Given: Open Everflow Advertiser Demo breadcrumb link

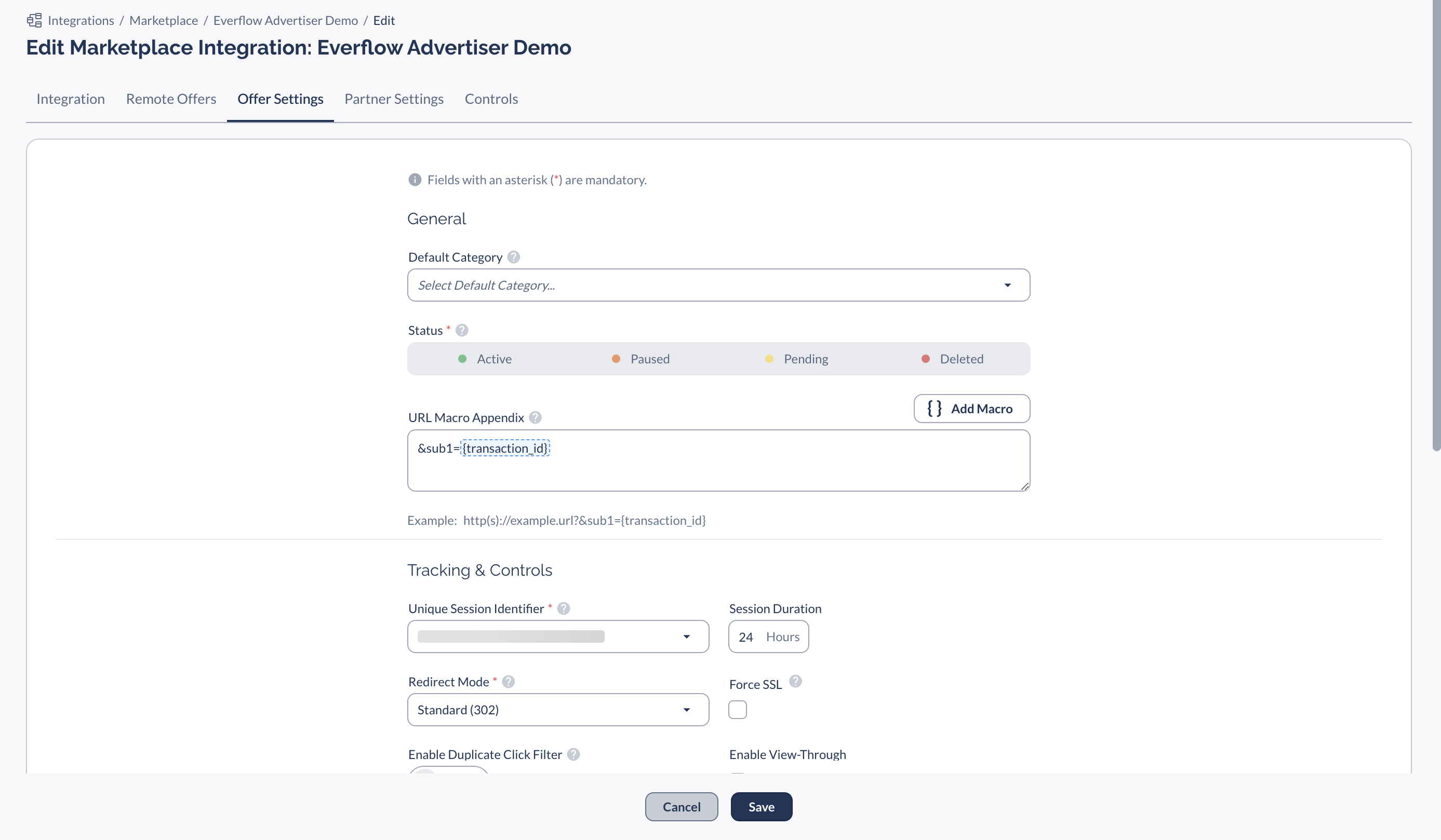Looking at the screenshot, I should coord(285,21).
